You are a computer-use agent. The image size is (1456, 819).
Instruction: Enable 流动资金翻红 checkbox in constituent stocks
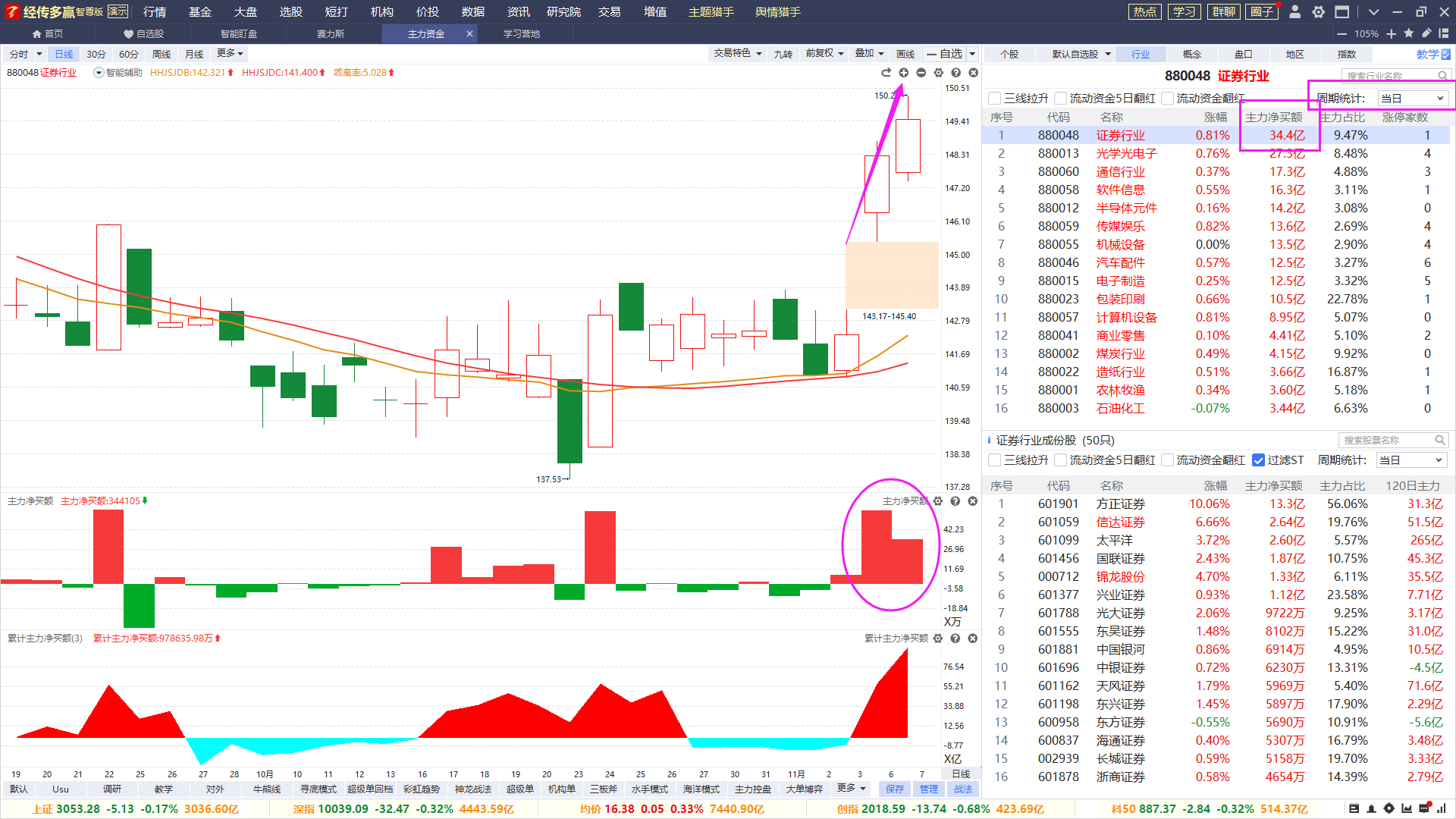1168,460
